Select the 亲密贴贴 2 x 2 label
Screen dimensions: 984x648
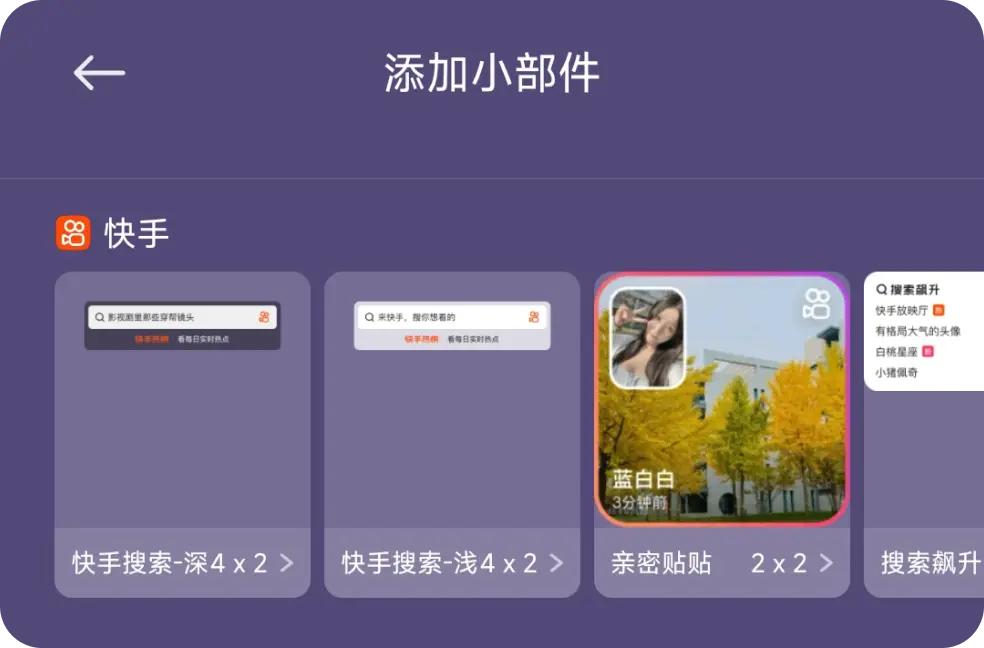coord(709,563)
